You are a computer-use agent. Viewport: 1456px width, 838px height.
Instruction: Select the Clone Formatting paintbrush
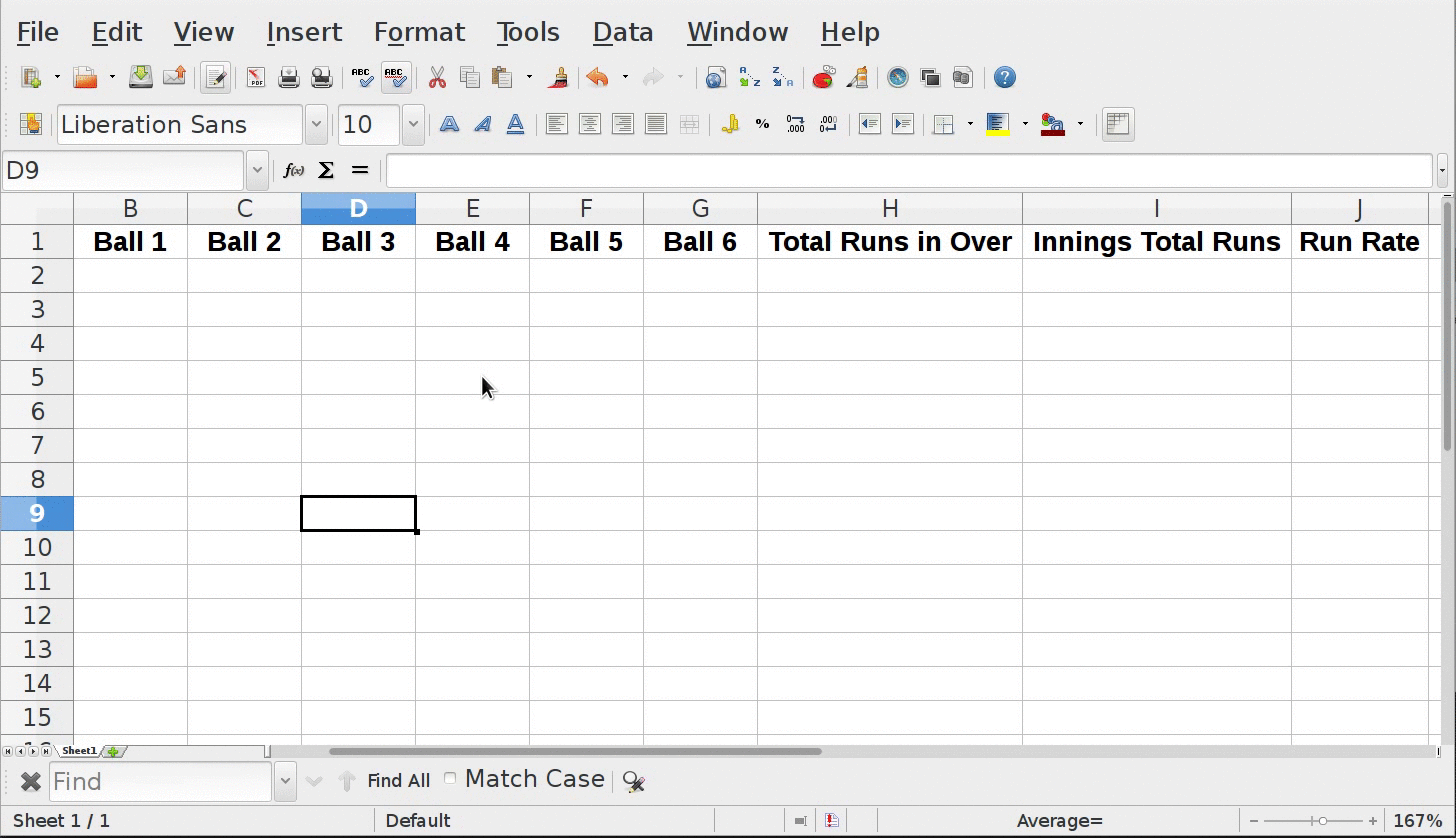tap(558, 78)
